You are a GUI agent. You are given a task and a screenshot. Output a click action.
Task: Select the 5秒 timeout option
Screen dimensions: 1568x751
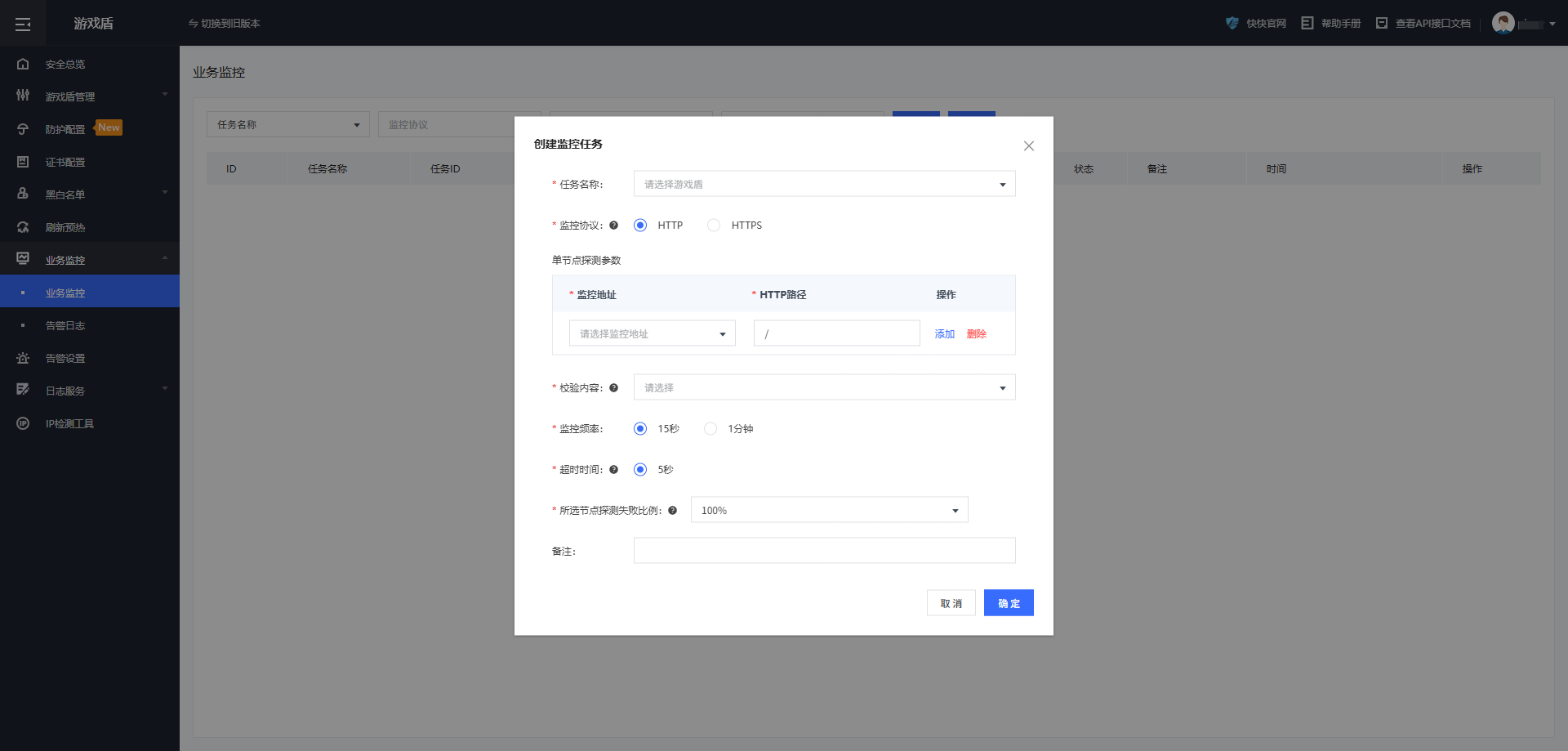pos(640,469)
